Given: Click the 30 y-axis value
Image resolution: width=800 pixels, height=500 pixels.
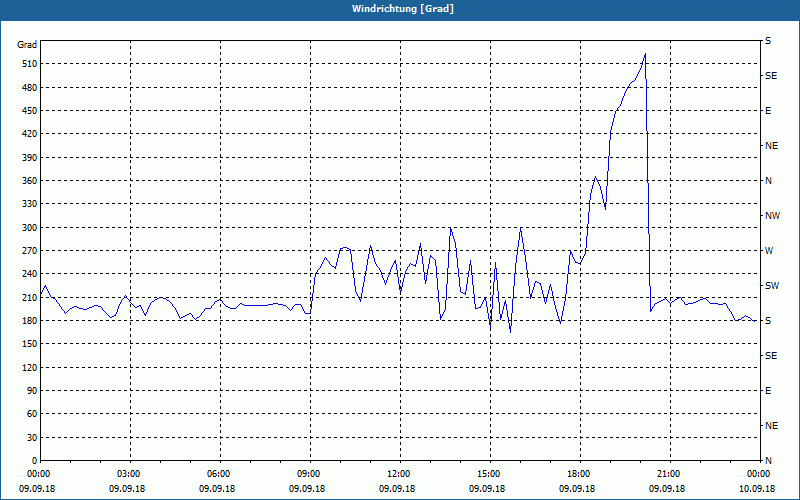Looking at the screenshot, I should tap(31, 438).
